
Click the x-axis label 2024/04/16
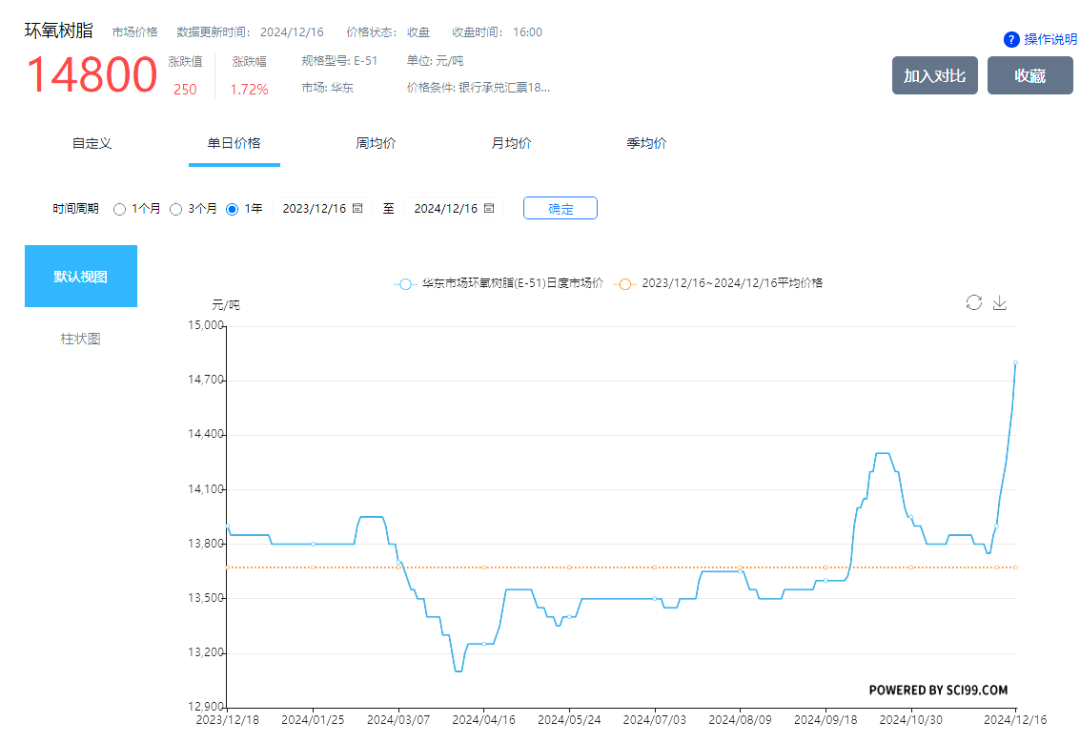click(484, 720)
